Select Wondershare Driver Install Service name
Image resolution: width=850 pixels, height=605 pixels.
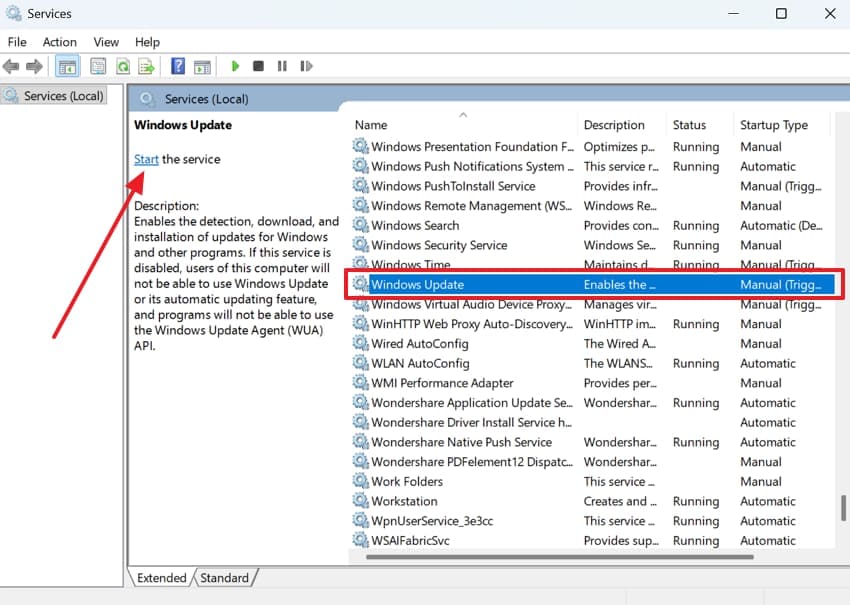(x=472, y=422)
